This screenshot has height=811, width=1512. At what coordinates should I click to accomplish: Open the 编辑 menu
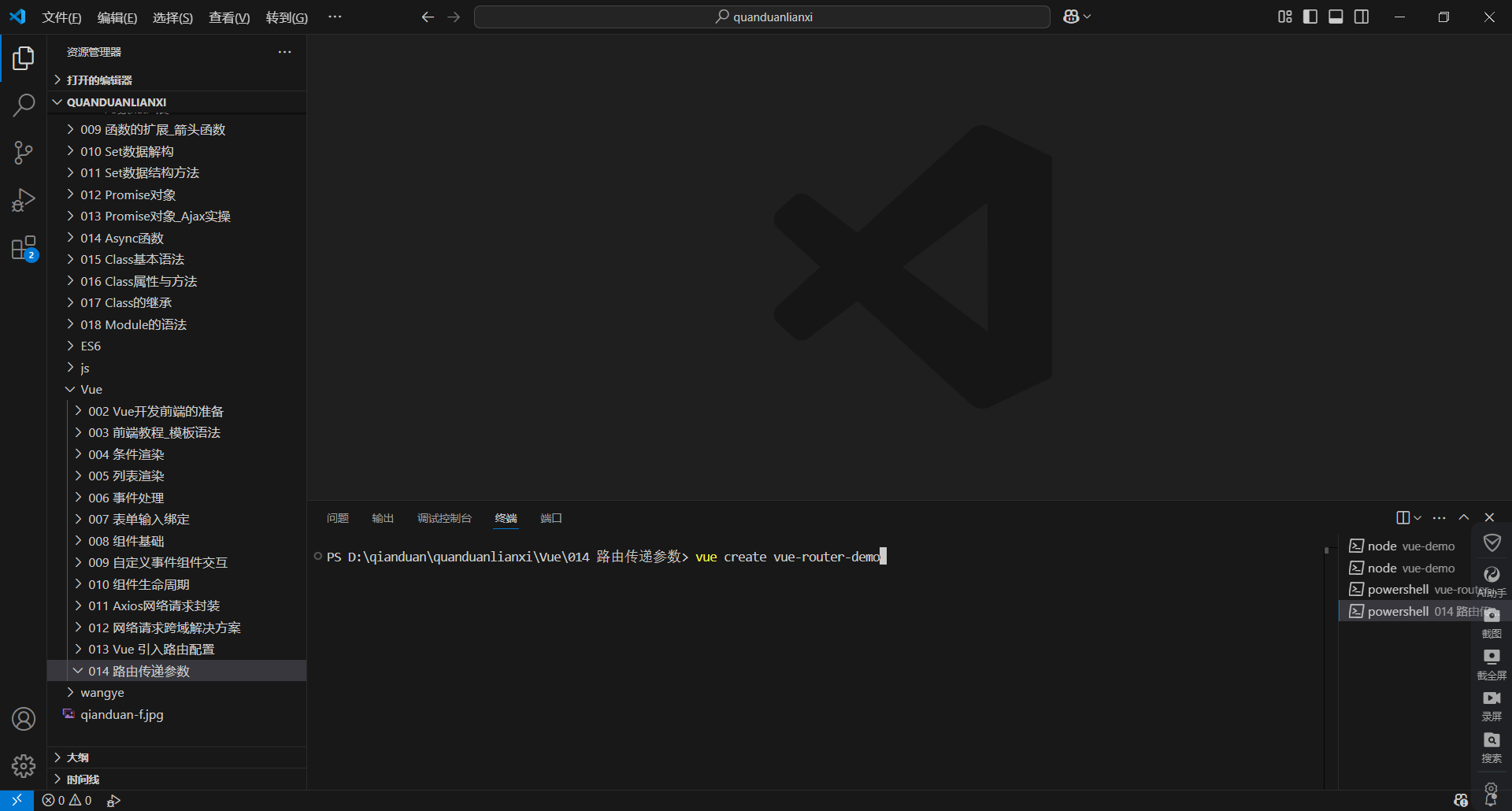[x=117, y=17]
